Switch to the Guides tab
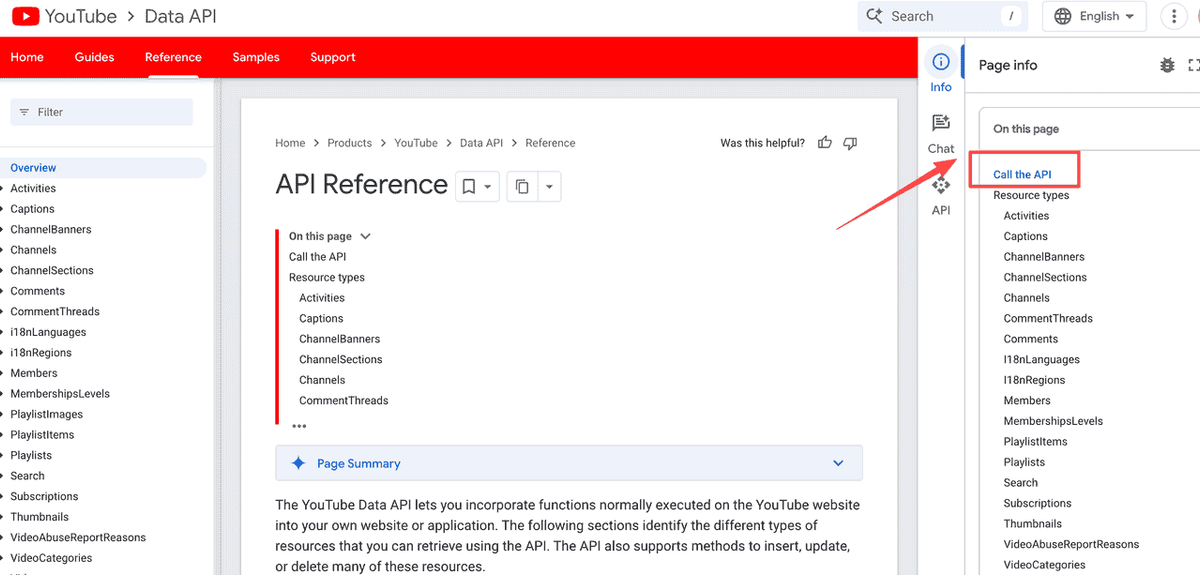Viewport: 1200px width, 575px height. (x=94, y=57)
